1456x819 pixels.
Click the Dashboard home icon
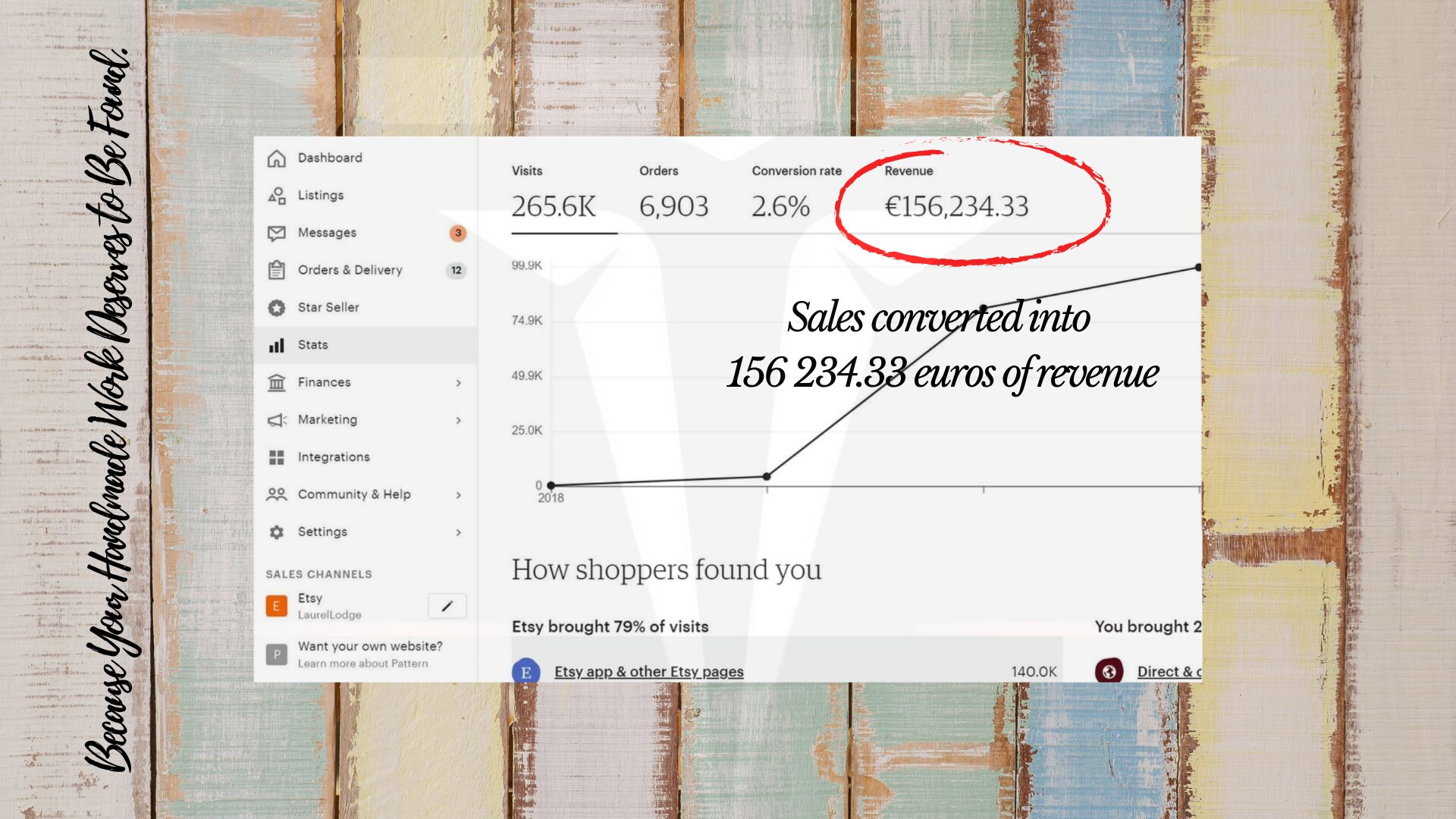277,158
